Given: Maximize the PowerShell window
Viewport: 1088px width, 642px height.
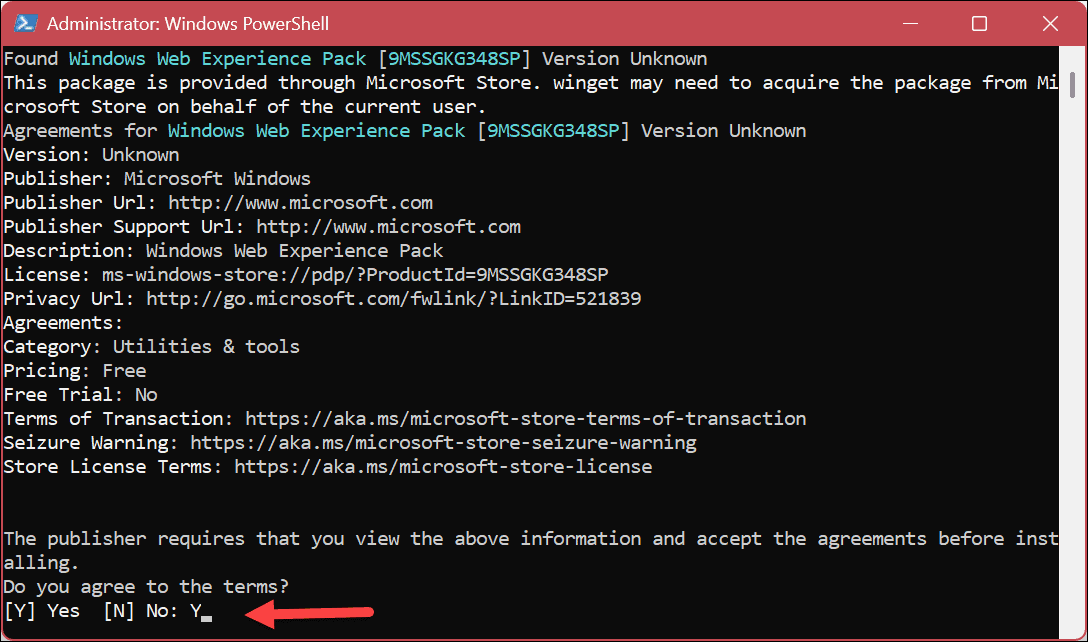Looking at the screenshot, I should (979, 23).
